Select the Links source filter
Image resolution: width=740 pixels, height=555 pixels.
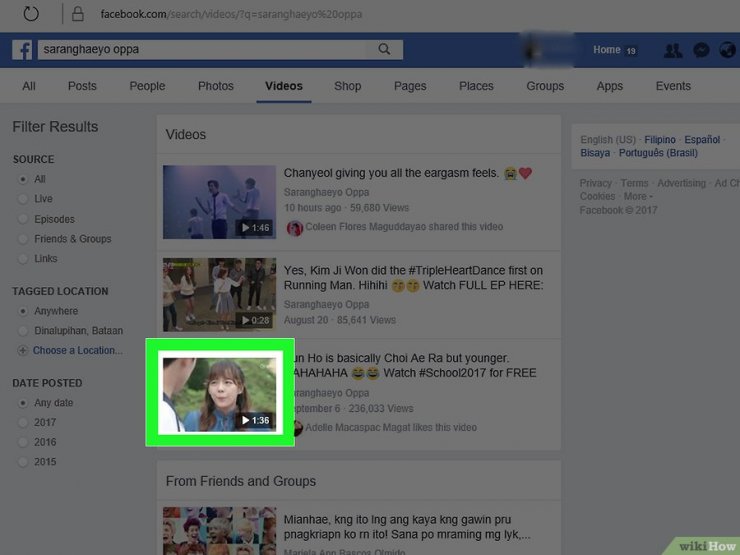(x=23, y=259)
